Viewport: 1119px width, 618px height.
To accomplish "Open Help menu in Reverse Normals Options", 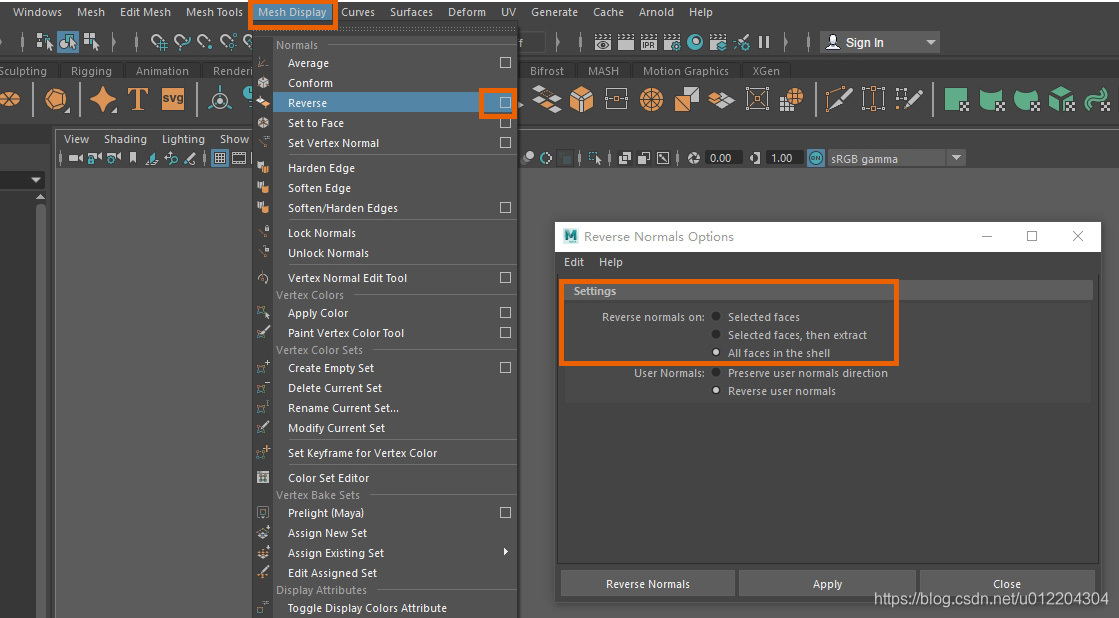I will tap(610, 262).
